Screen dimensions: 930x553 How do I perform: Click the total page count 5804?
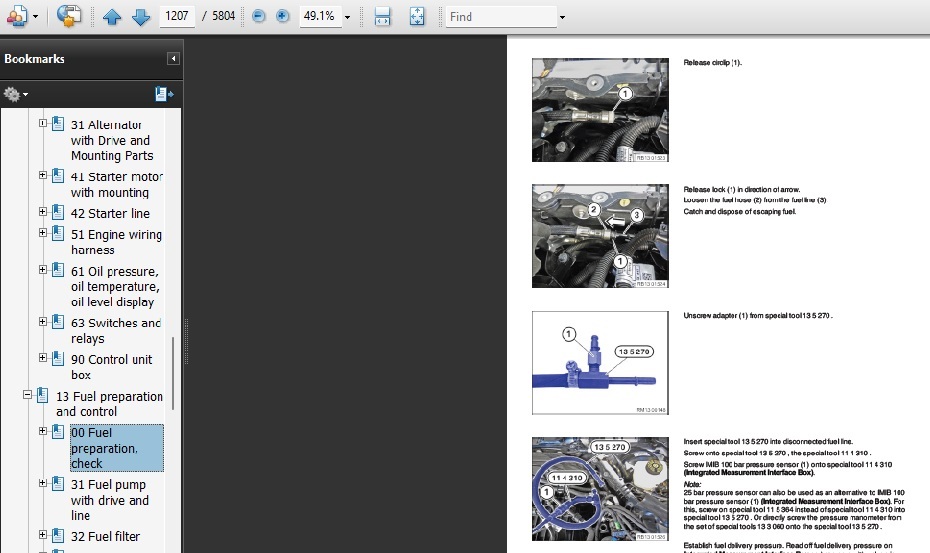point(224,16)
